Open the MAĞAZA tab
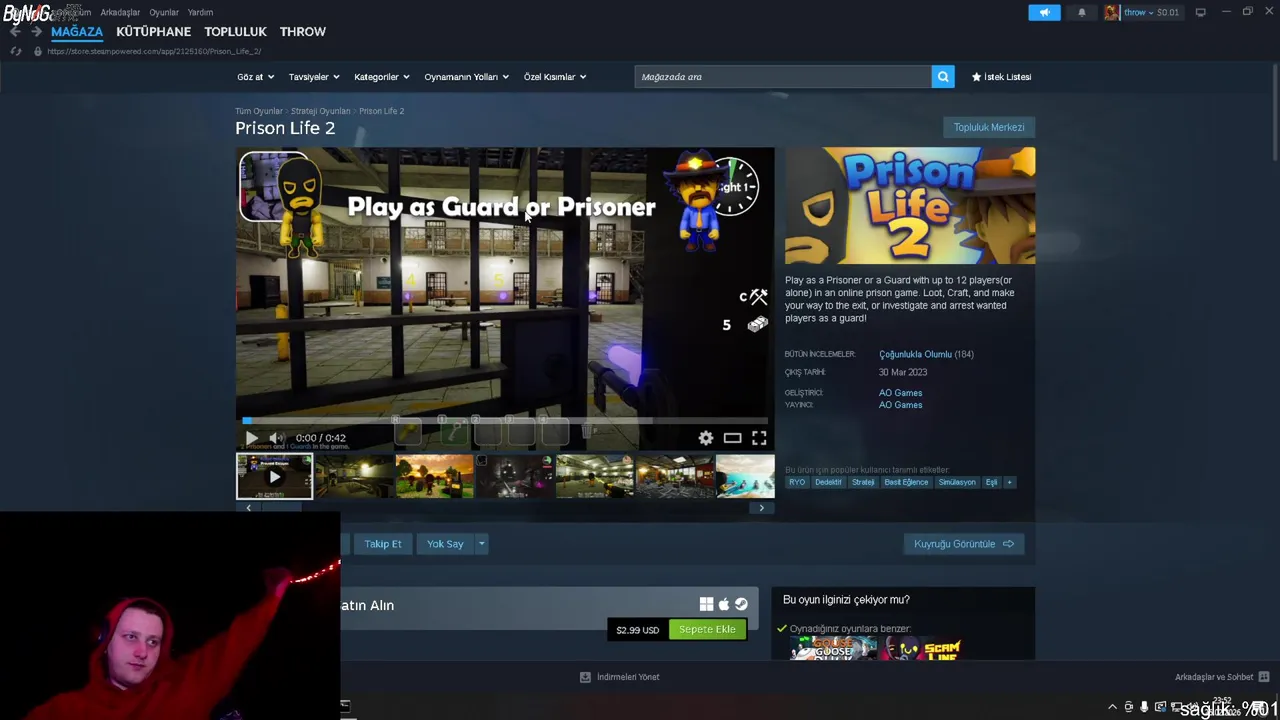This screenshot has width=1280, height=720. click(x=77, y=32)
